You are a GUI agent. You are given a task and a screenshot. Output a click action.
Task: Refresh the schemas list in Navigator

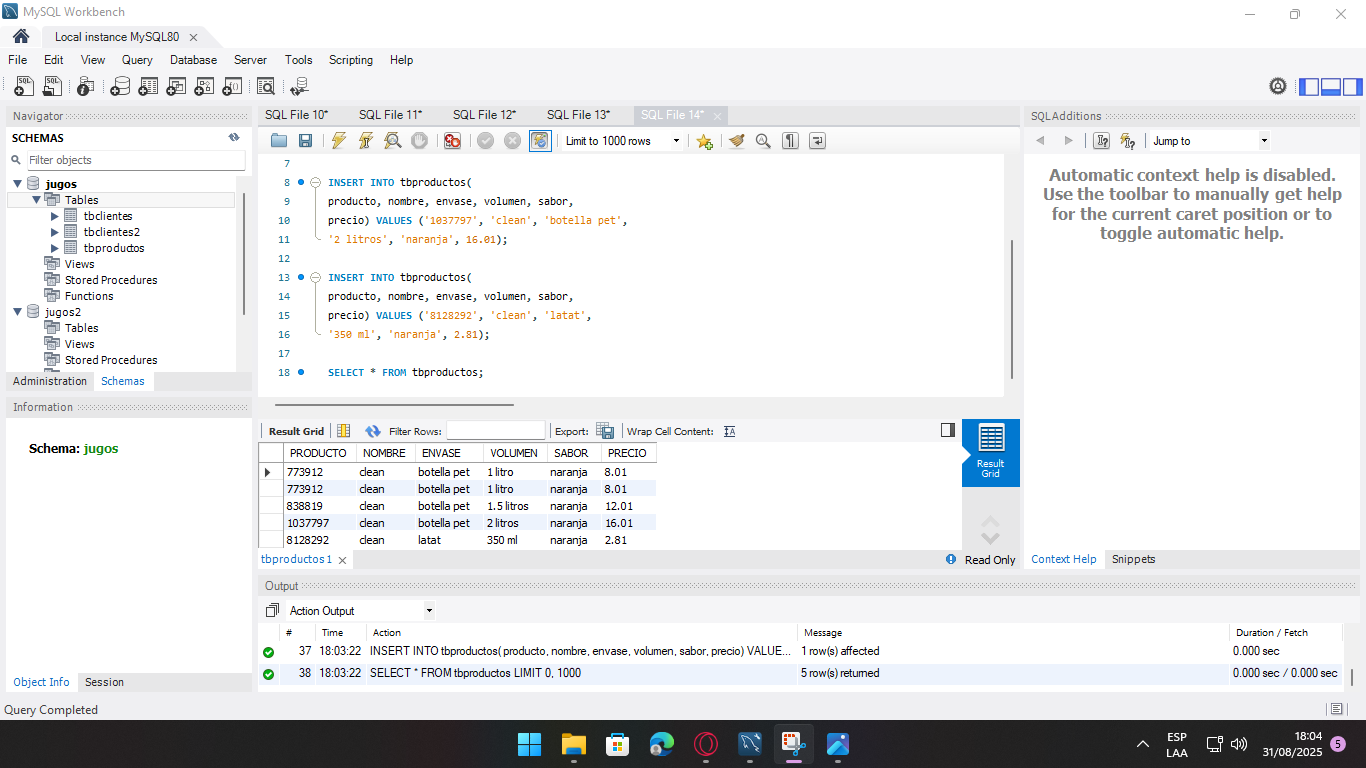[x=234, y=138]
